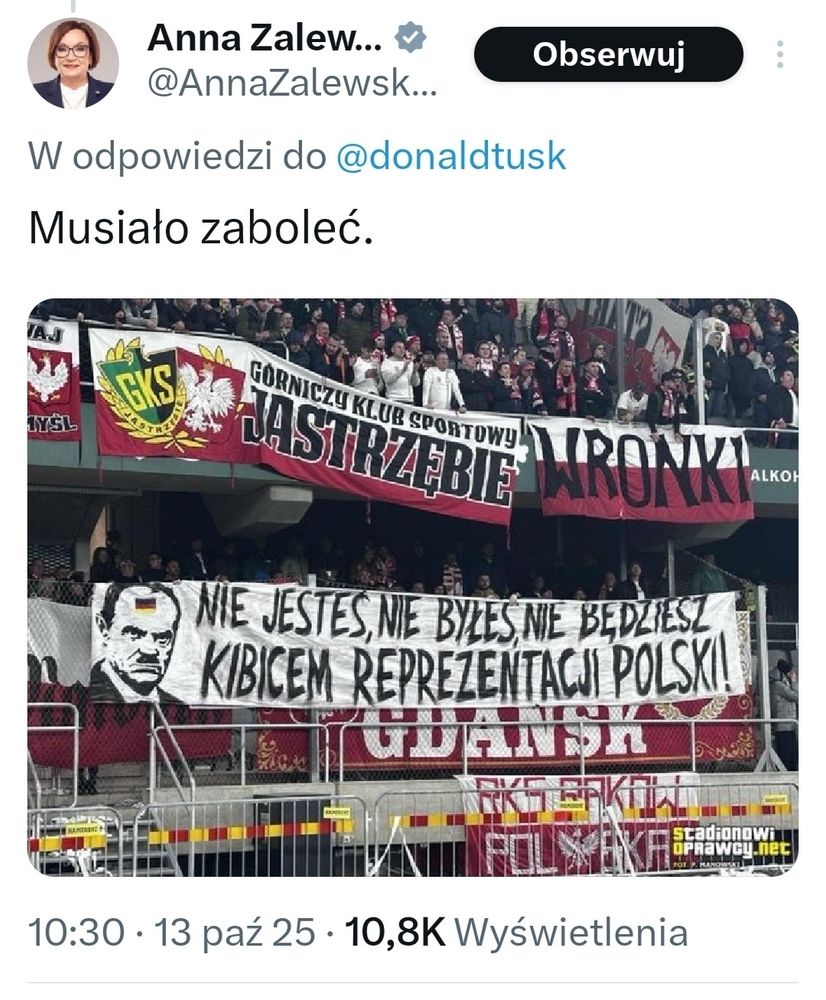Open the @donaldtusk mention link
The width and height of the screenshot is (826, 1000).
tap(451, 157)
